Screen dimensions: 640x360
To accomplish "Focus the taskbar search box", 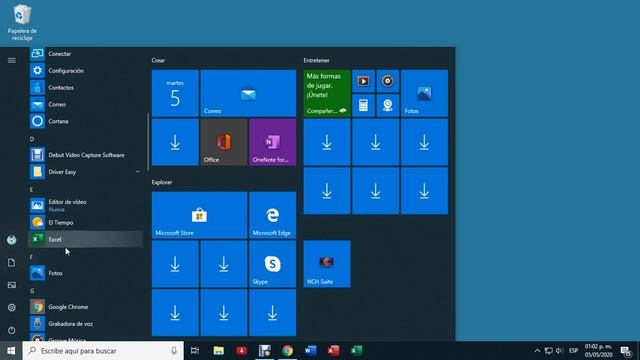I will [103, 351].
